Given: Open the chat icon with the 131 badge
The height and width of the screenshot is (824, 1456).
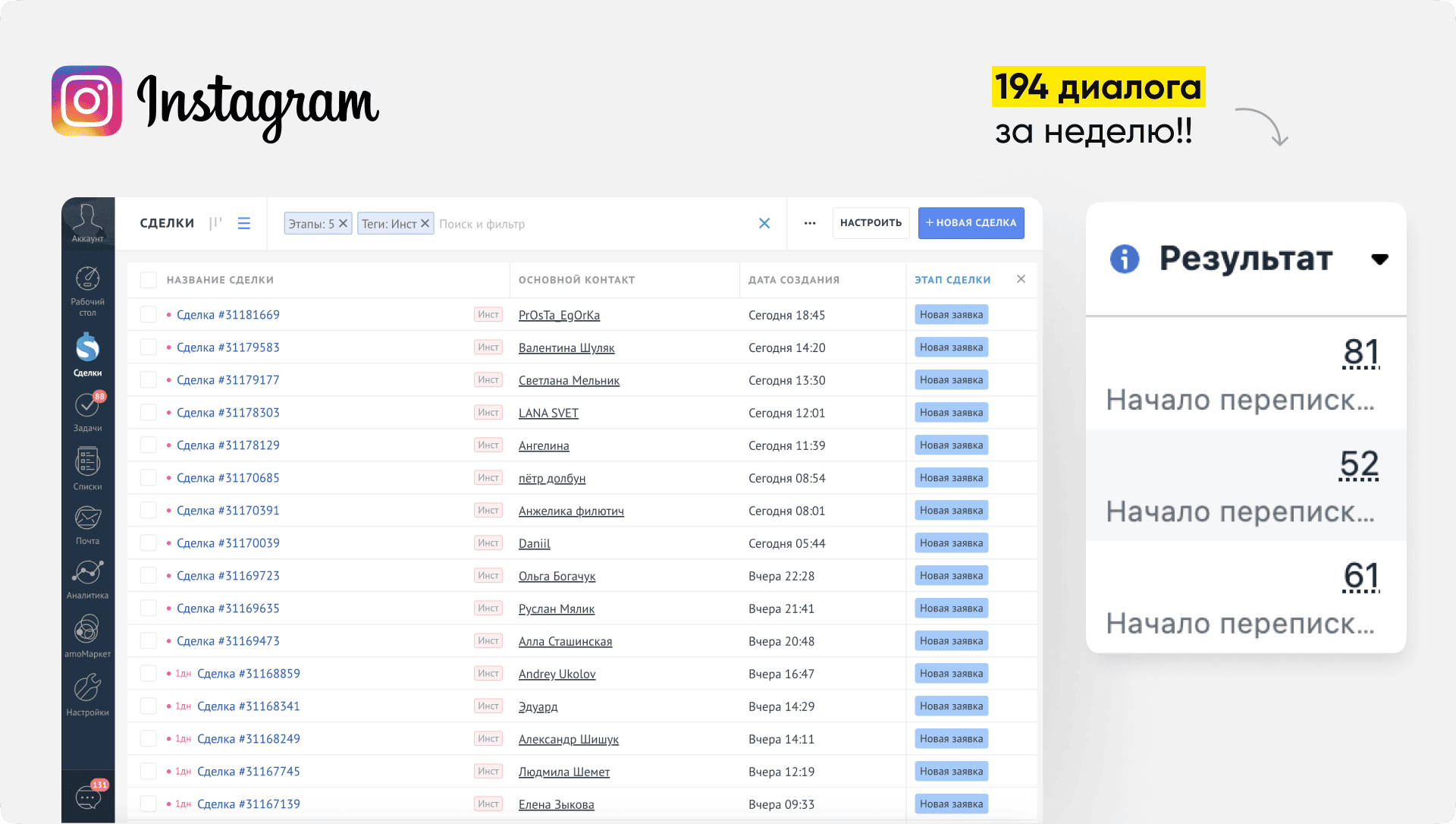Looking at the screenshot, I should pos(88,797).
